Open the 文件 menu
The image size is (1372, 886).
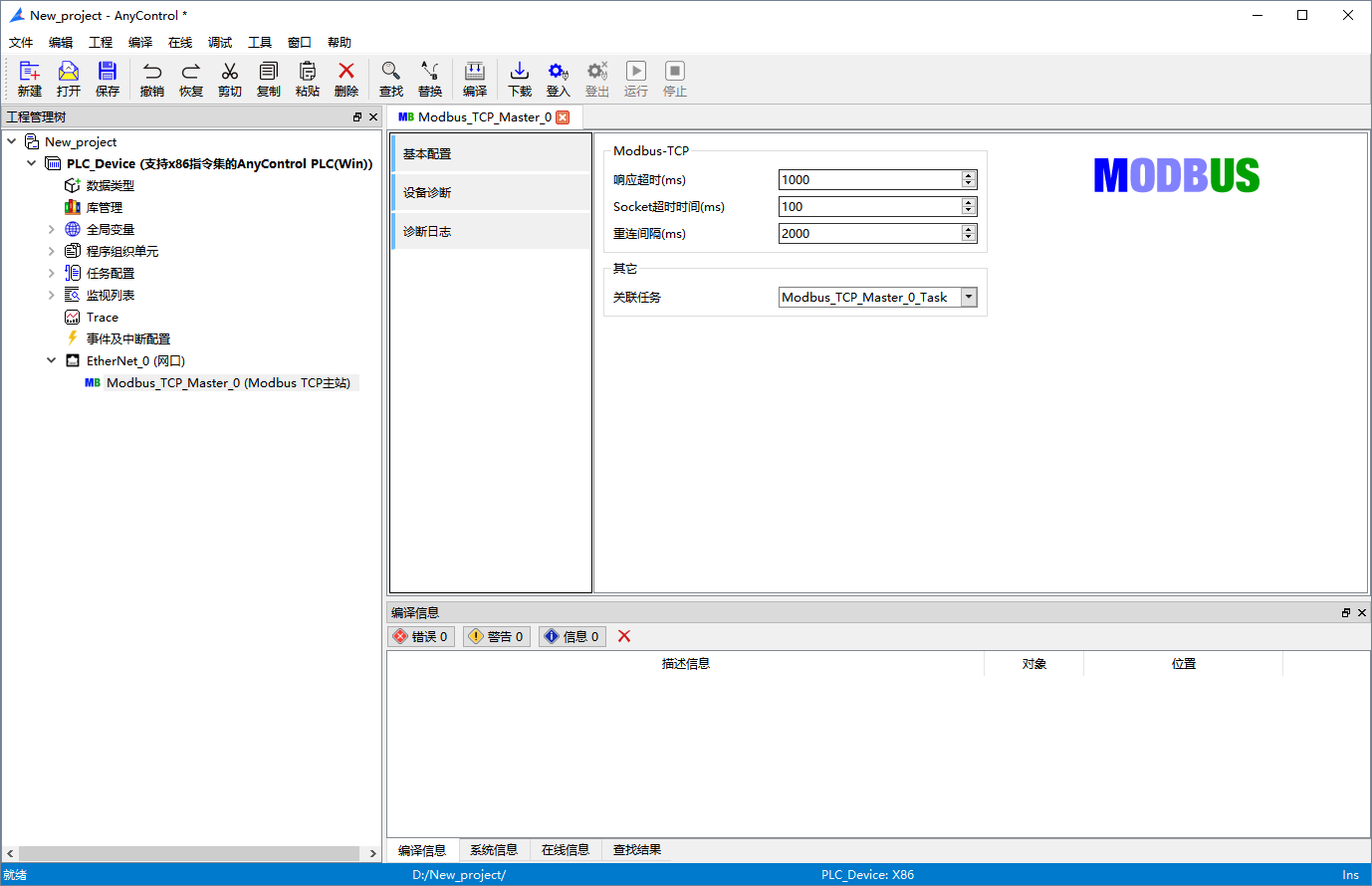(21, 42)
